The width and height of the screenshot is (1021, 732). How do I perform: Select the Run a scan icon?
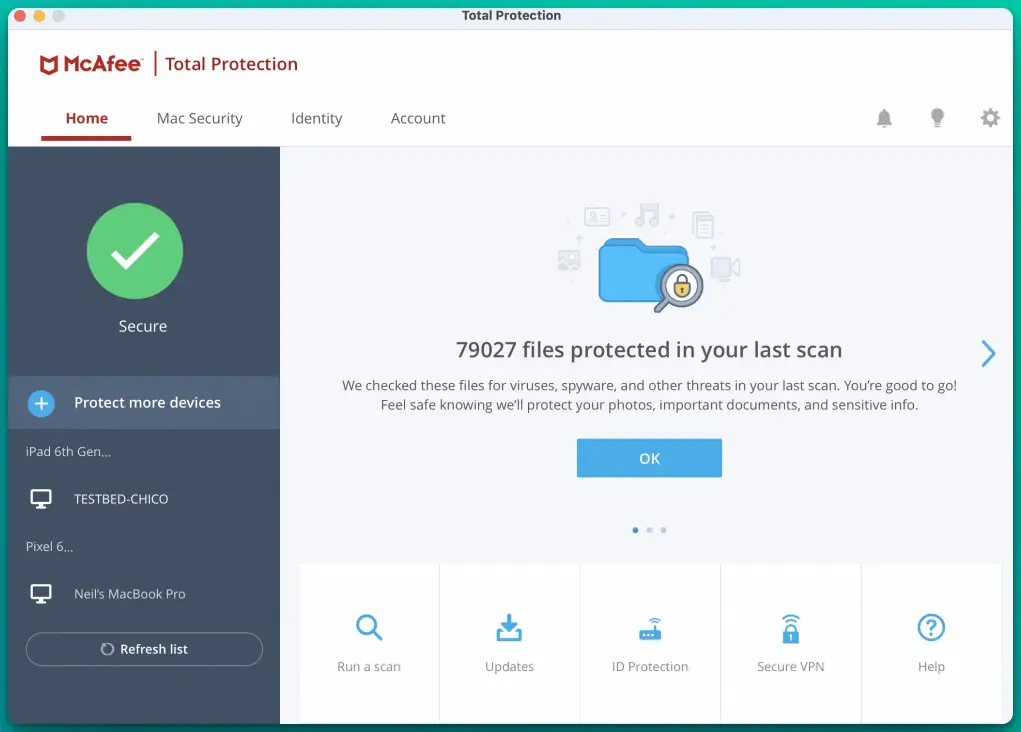tap(369, 628)
